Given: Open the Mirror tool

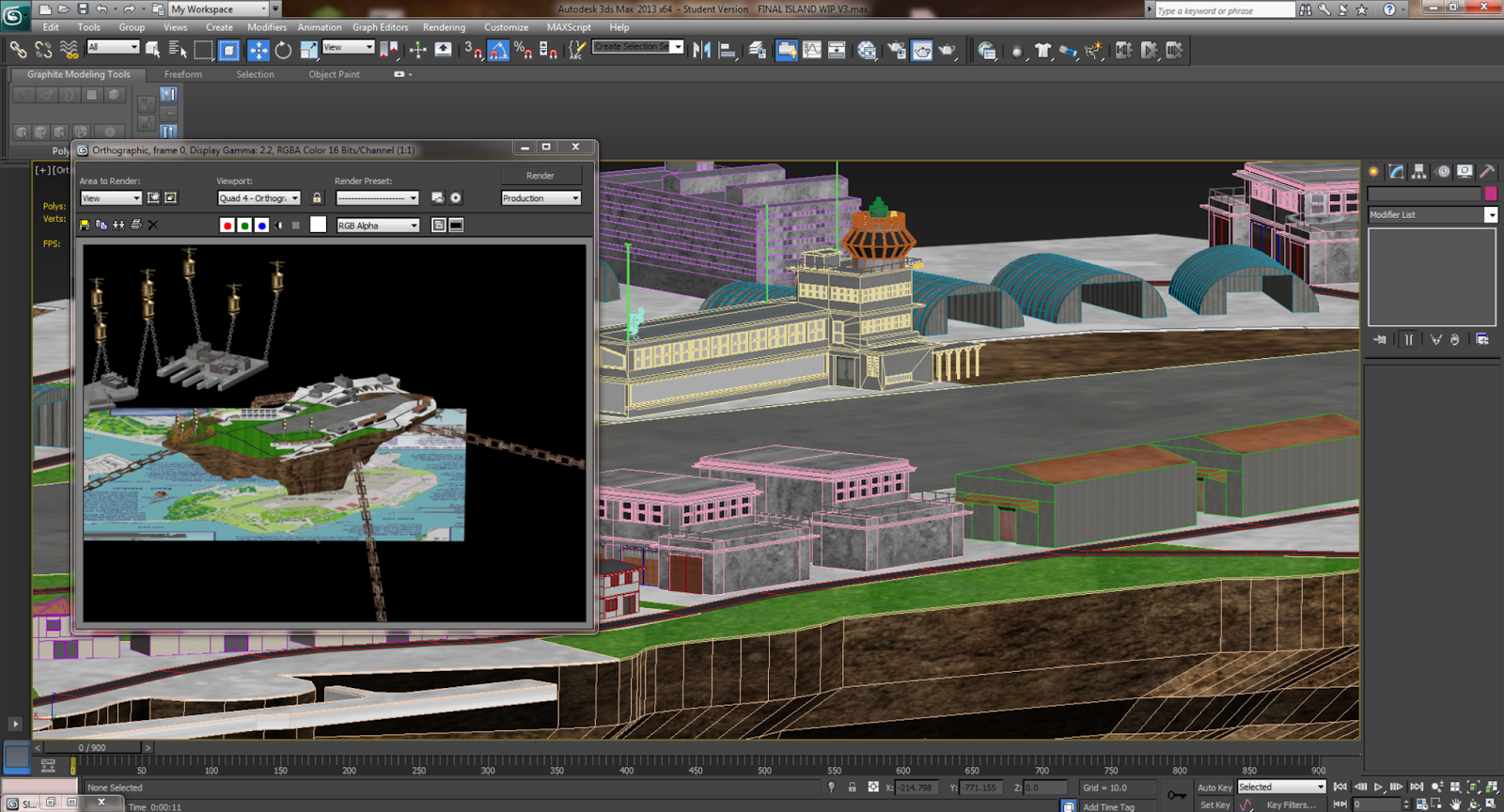Looking at the screenshot, I should pos(701,51).
